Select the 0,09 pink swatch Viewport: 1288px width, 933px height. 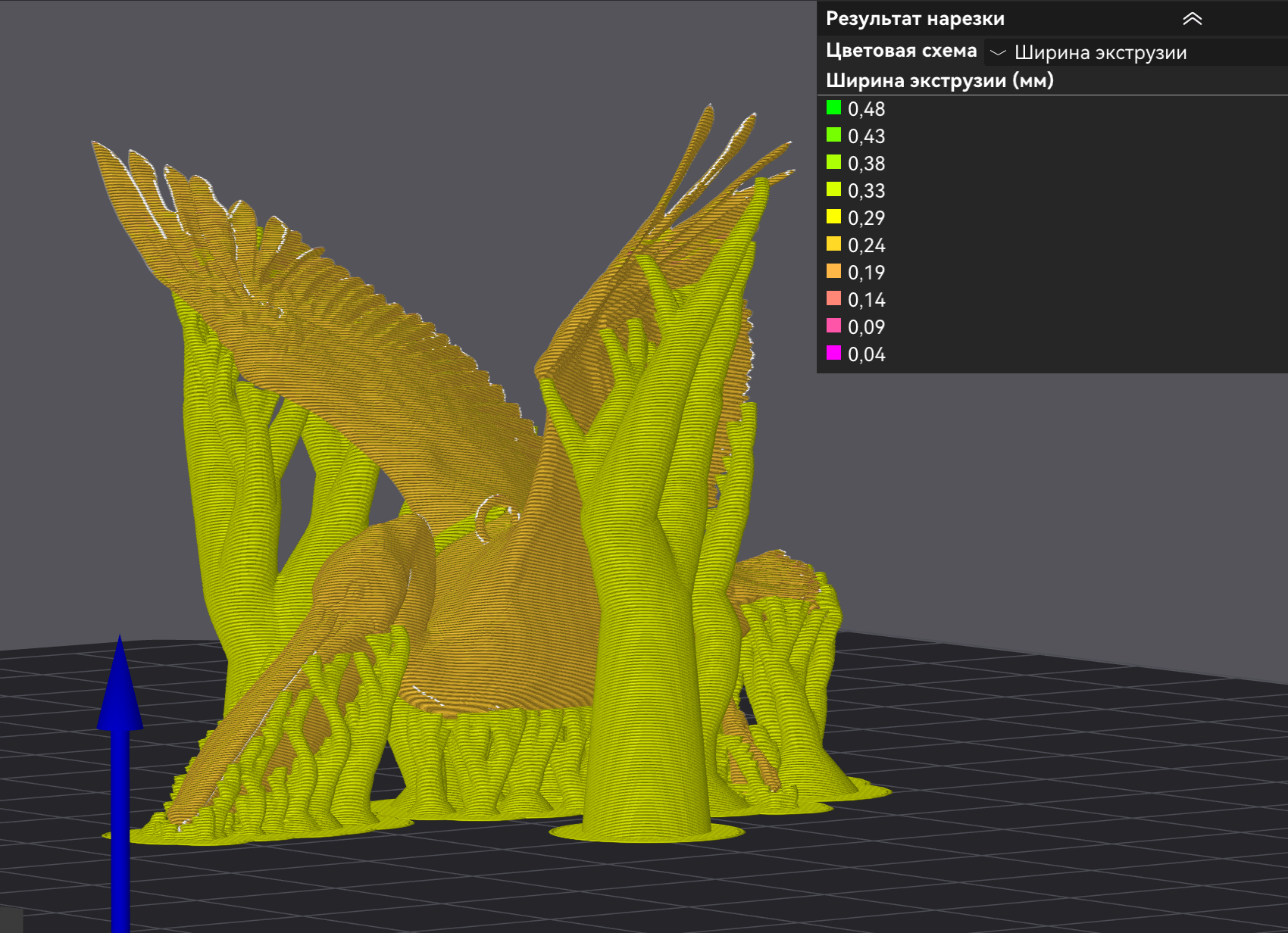click(x=833, y=326)
